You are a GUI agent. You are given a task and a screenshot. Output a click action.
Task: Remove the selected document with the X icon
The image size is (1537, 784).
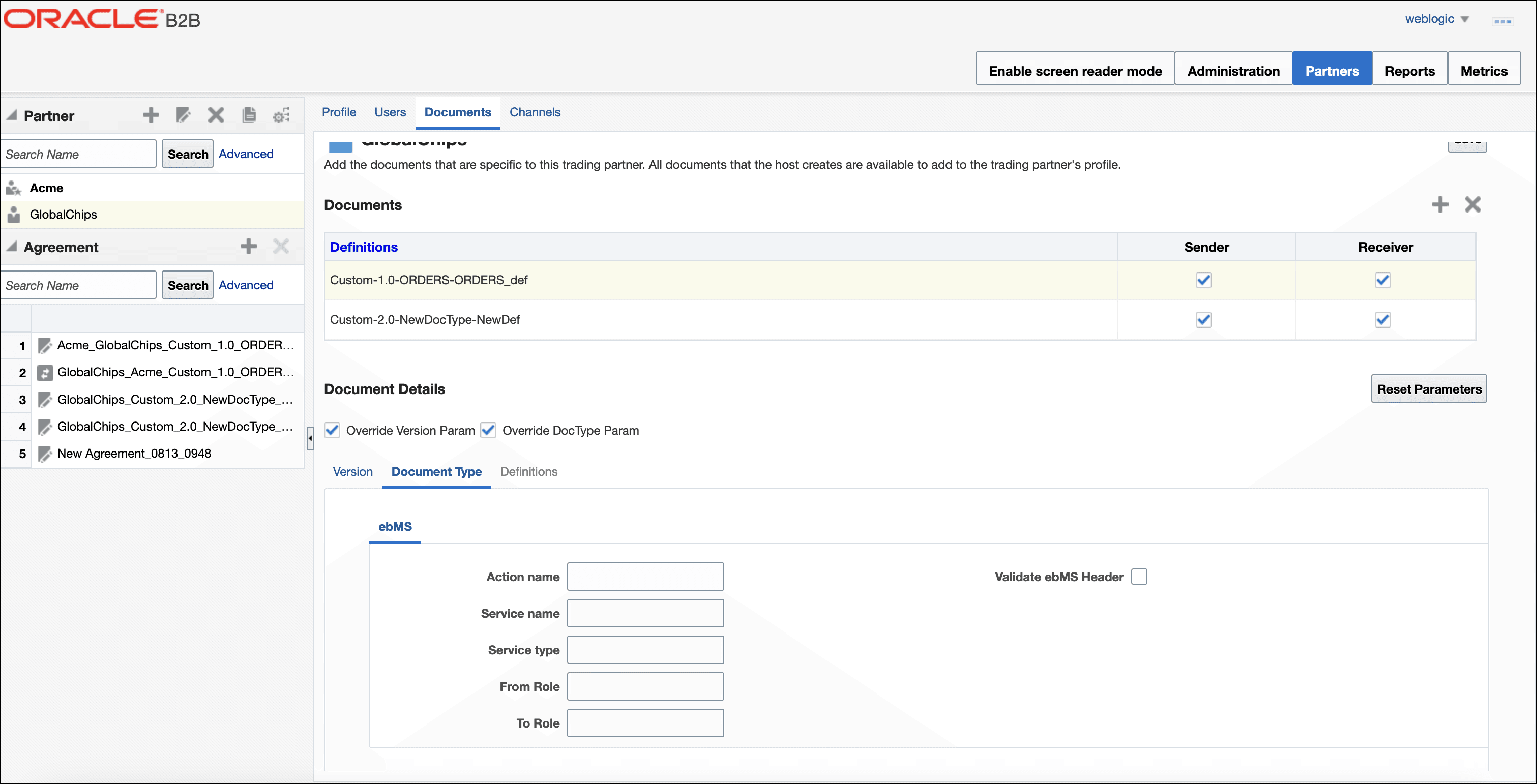coord(1472,205)
